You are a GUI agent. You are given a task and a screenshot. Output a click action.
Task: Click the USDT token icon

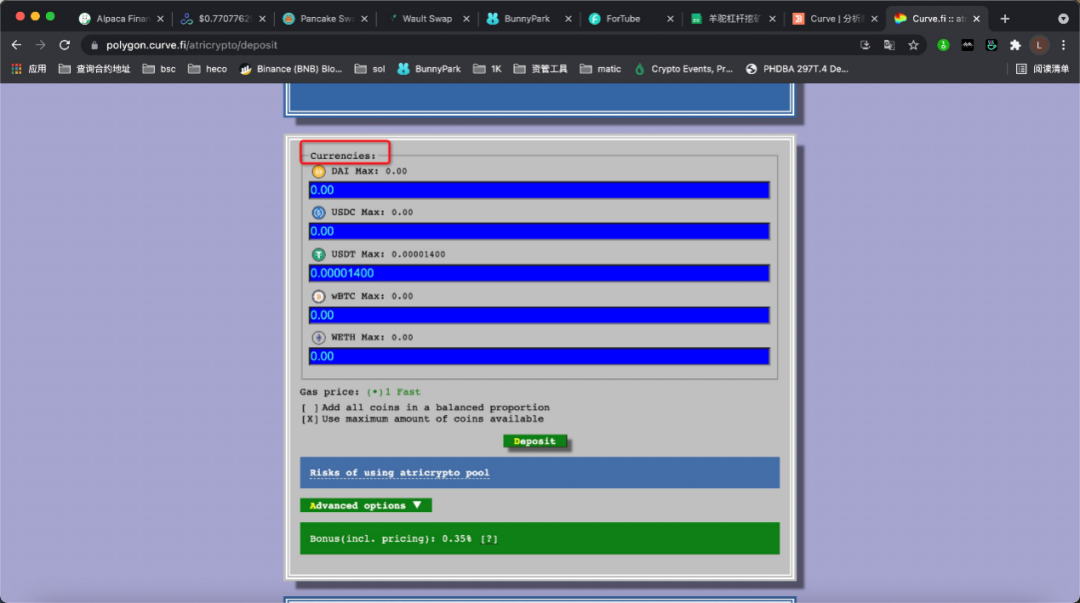pyautogui.click(x=318, y=254)
